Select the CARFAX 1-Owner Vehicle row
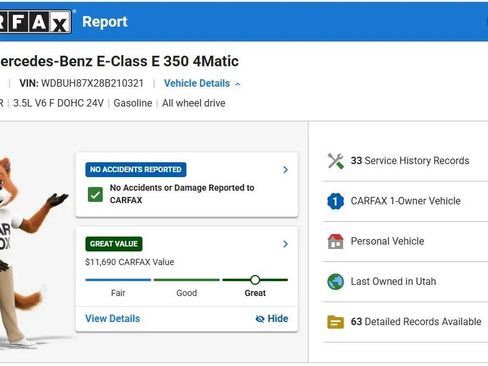Image resolution: width=488 pixels, height=366 pixels. click(x=405, y=201)
